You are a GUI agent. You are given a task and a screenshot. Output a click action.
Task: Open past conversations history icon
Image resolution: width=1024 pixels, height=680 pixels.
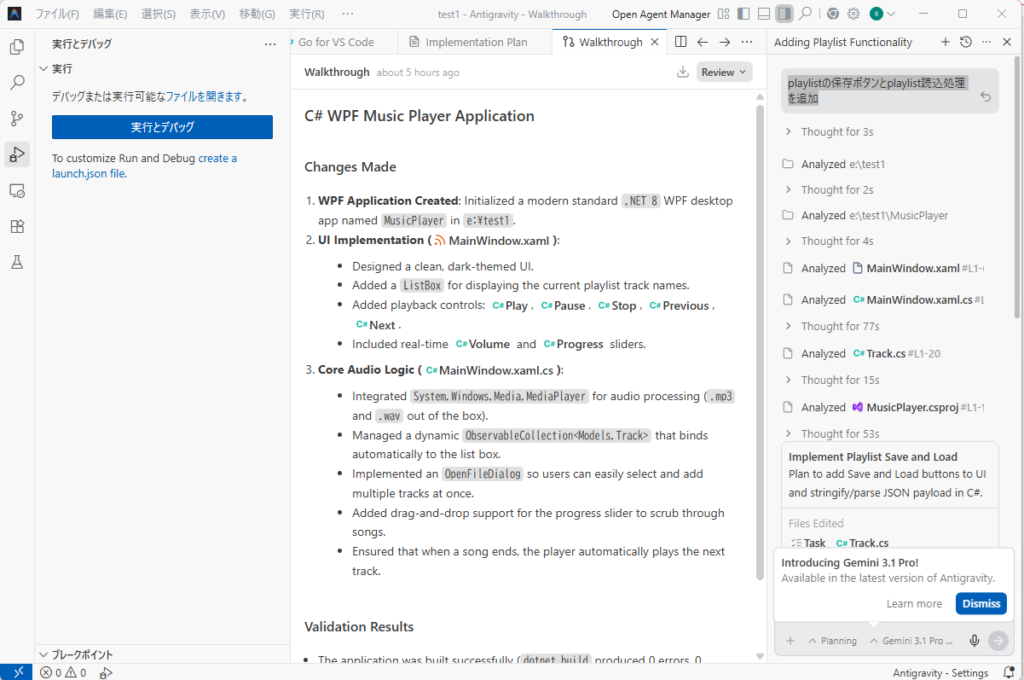point(965,42)
